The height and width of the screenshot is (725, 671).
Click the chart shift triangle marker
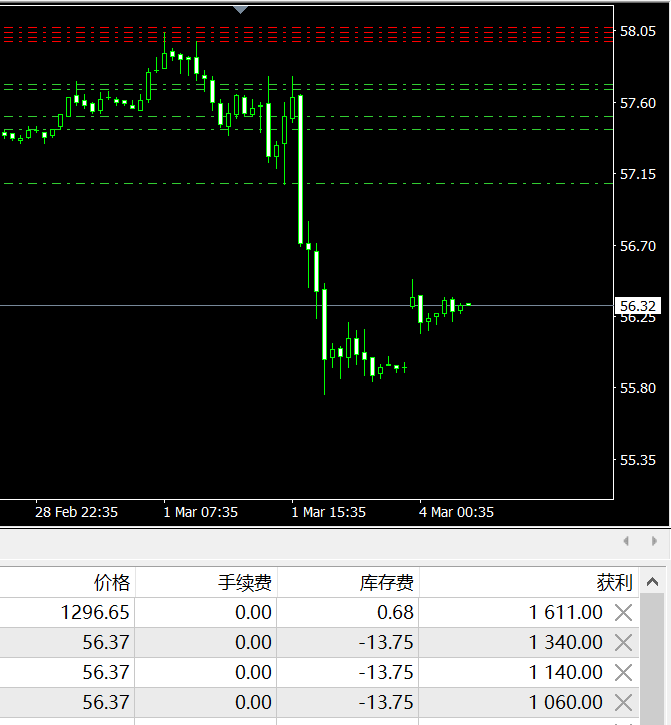[240, 10]
